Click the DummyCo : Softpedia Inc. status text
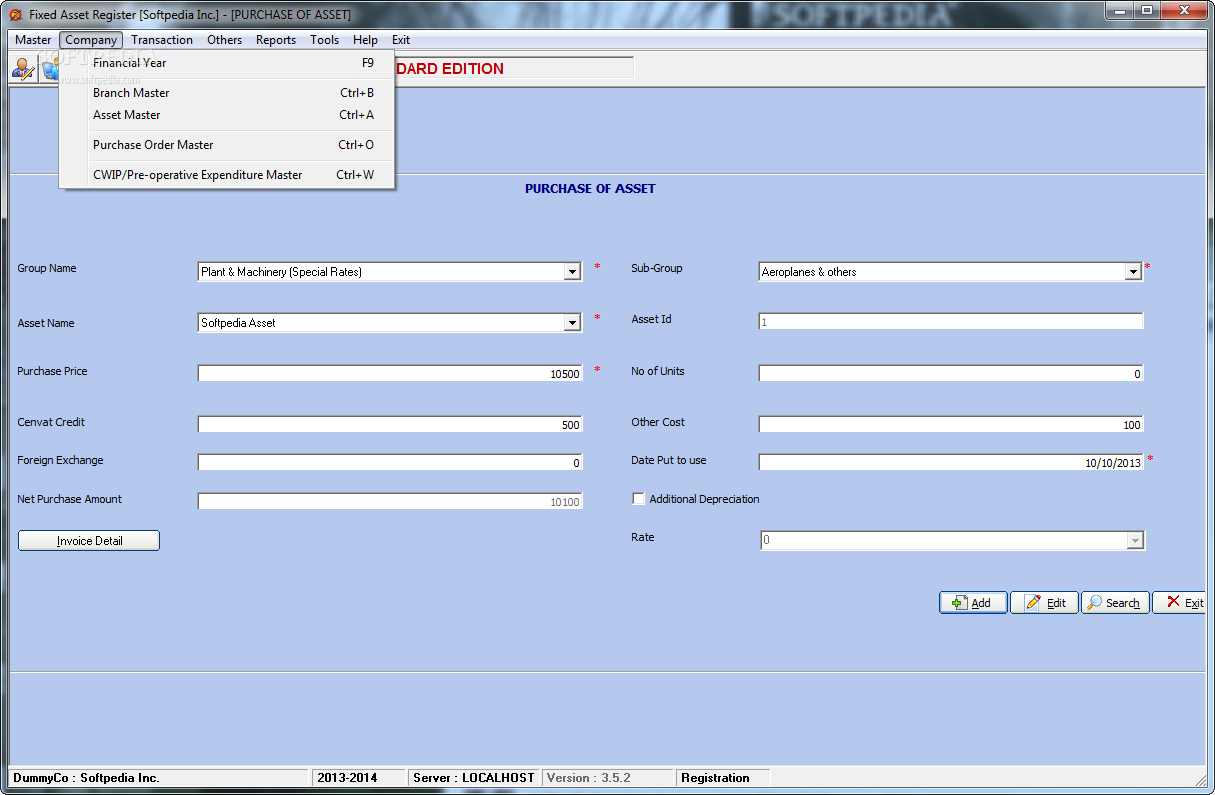Screen dimensions: 1215x795 [x=86, y=778]
